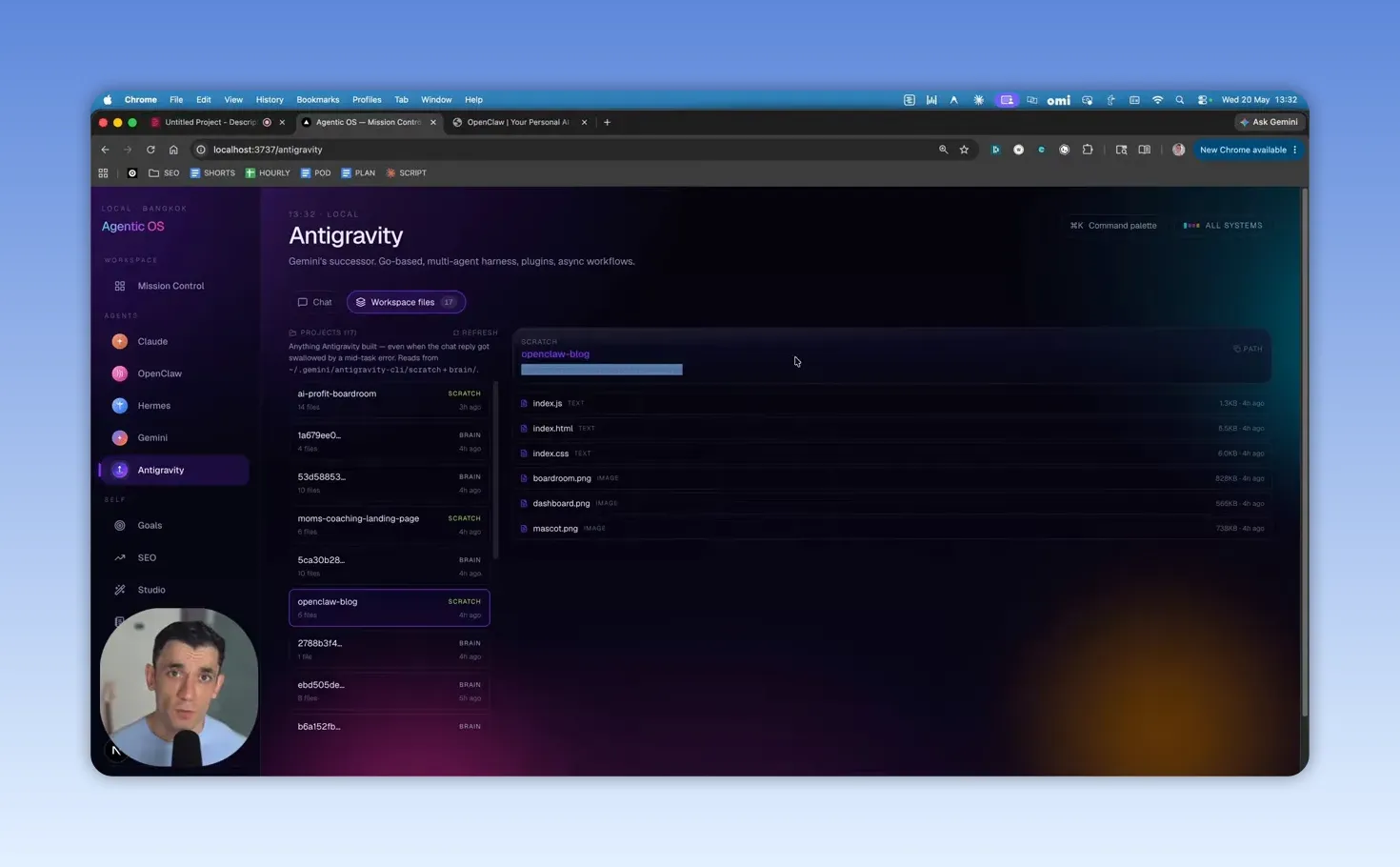This screenshot has width=1400, height=867.
Task: Reload the page using the browser refresh icon
Action: pyautogui.click(x=150, y=150)
